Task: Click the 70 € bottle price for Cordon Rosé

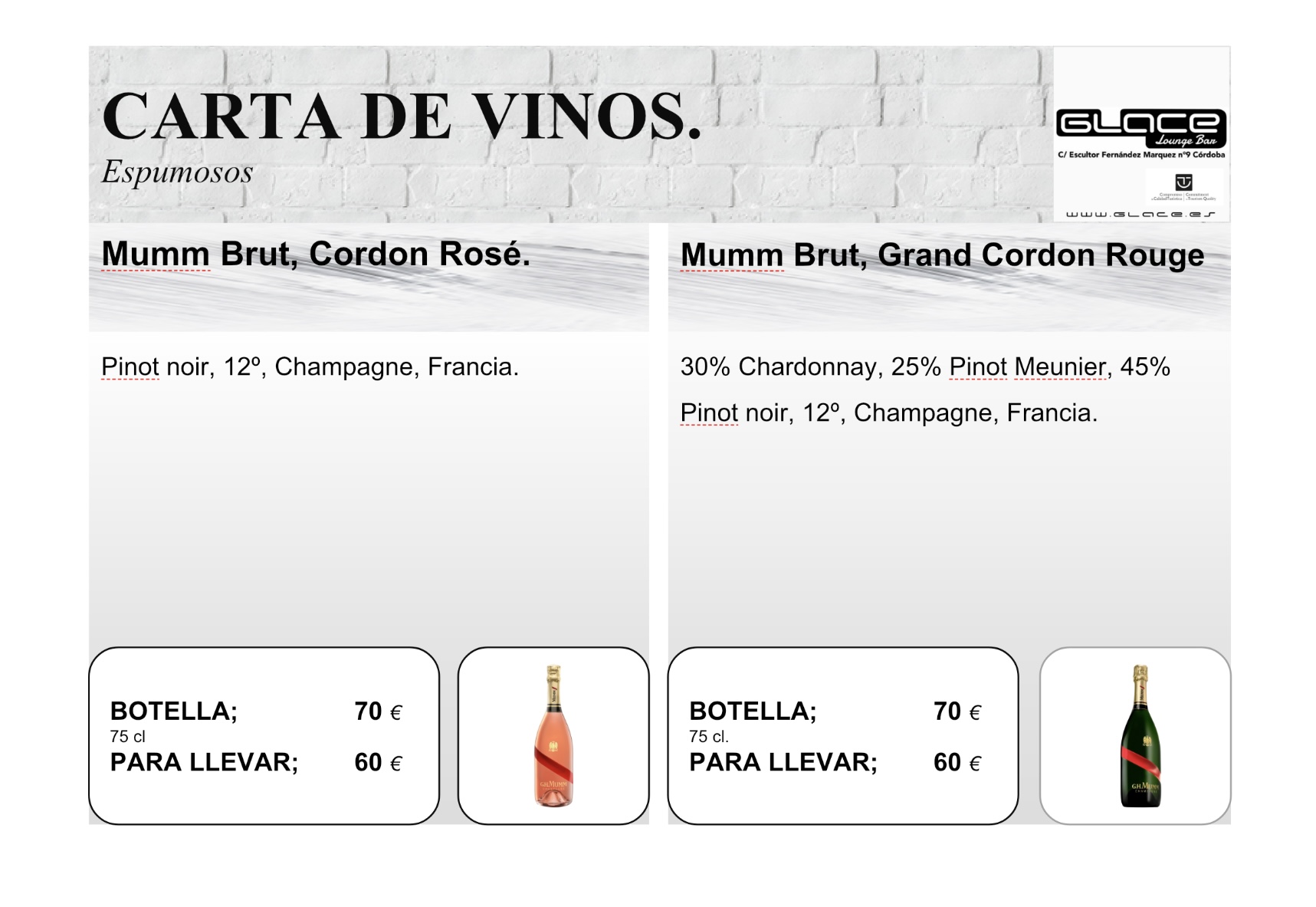Action: pos(378,711)
